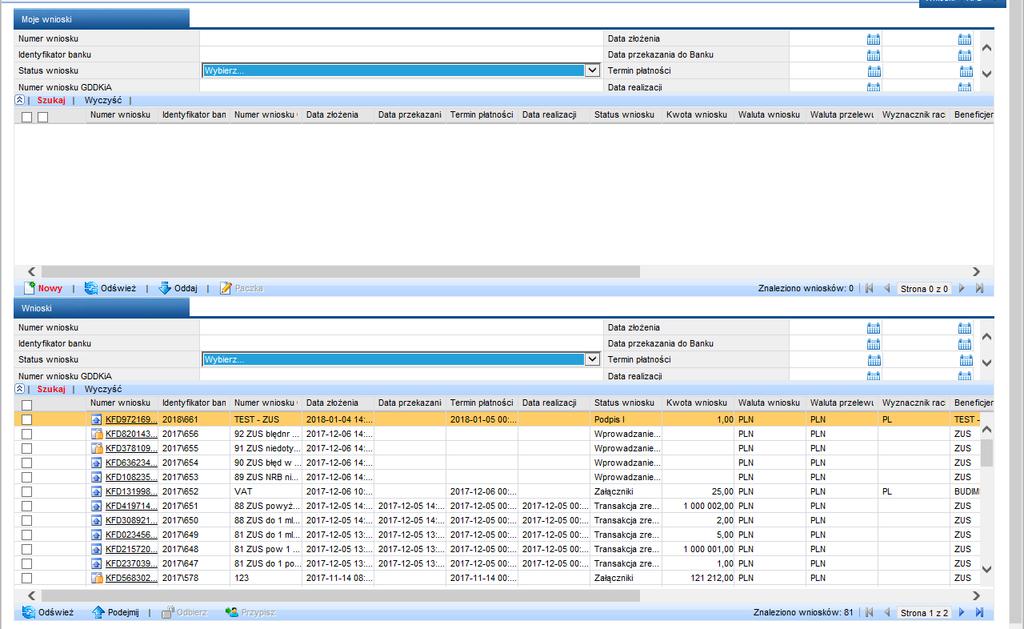Click document icon of row KFD378109
Viewport: 1024px width, 629px height.
point(97,448)
